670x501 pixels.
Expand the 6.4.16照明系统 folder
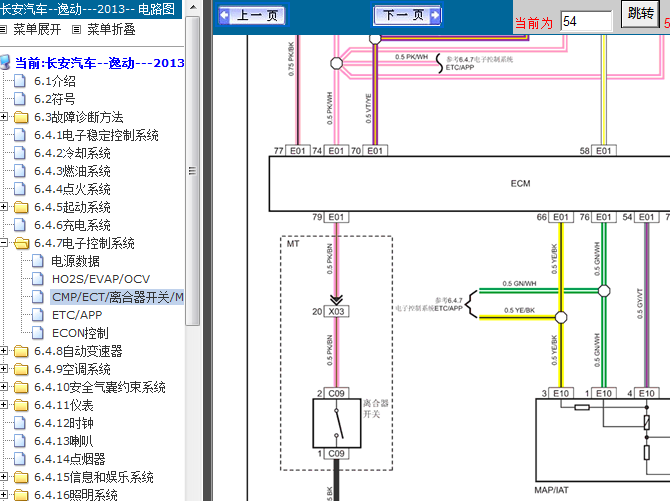click(x=4, y=495)
